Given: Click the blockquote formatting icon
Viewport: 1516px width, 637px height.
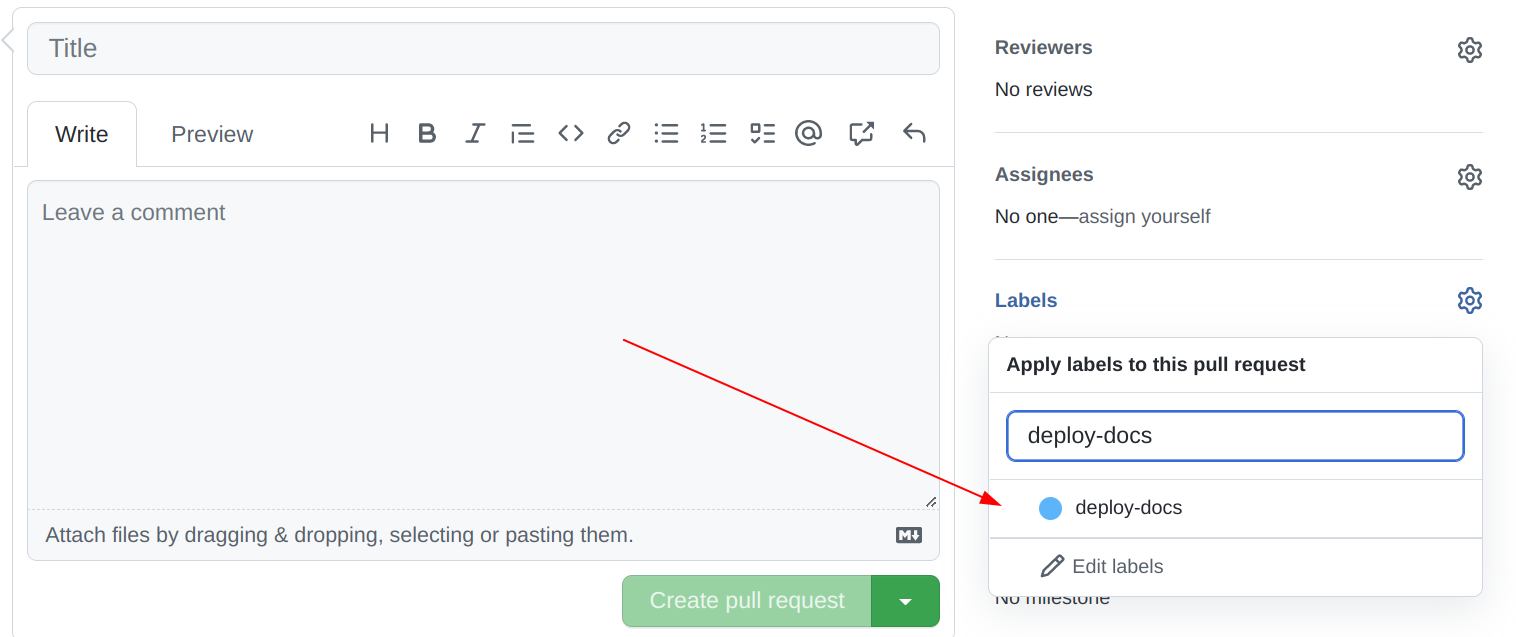Looking at the screenshot, I should tap(523, 133).
